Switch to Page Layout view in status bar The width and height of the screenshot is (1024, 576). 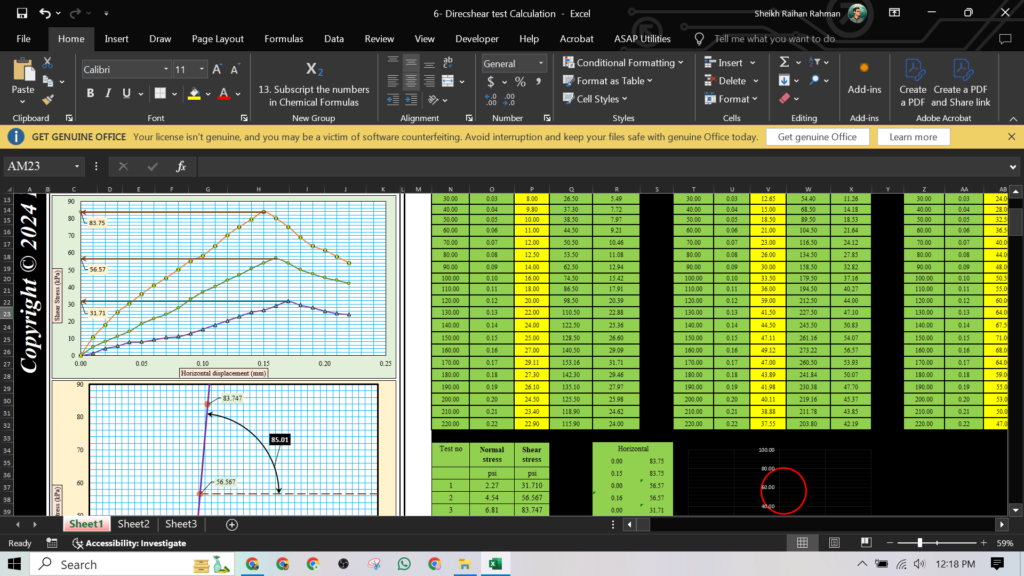tap(834, 543)
